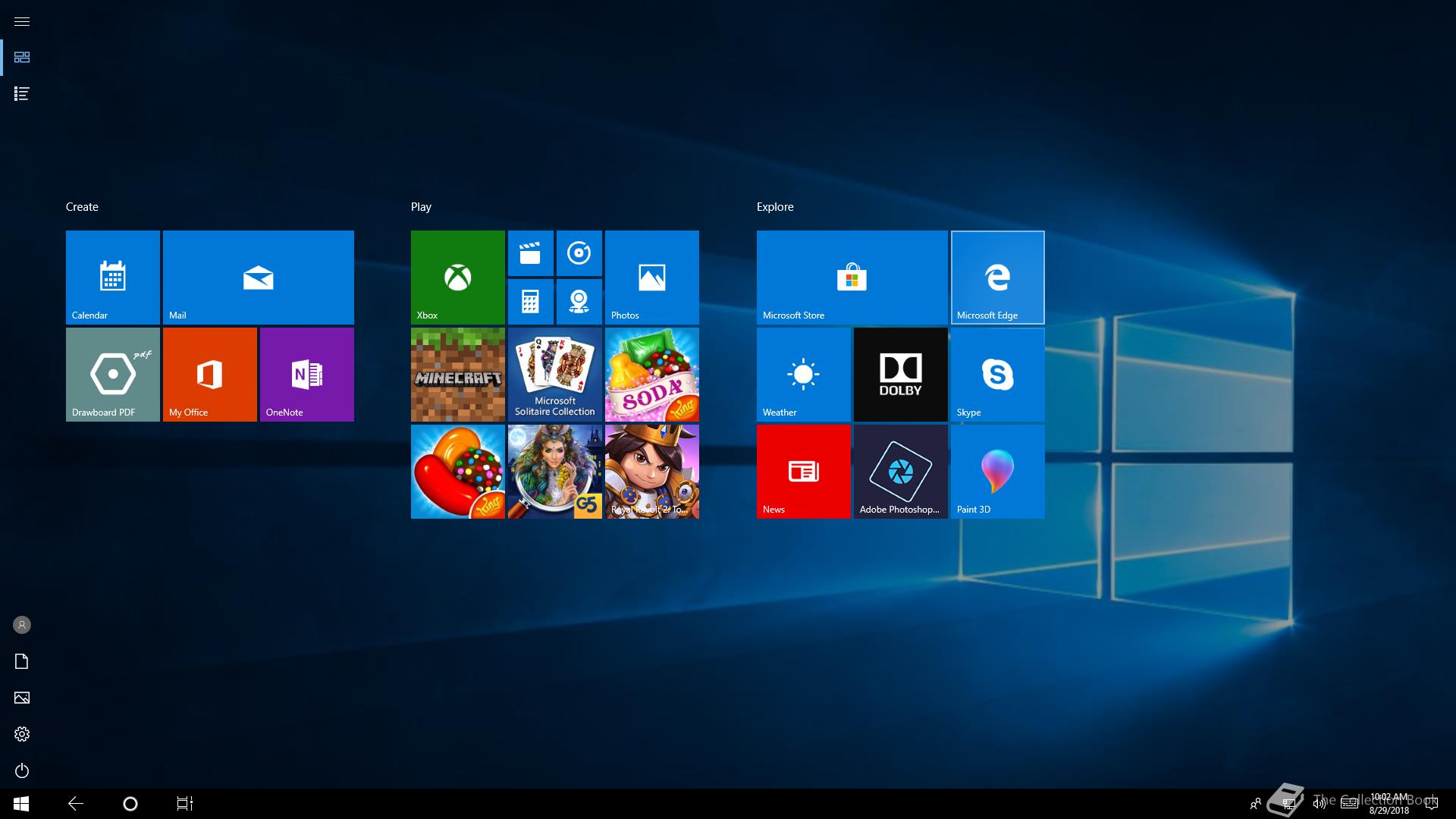Click the Play group header

pyautogui.click(x=421, y=207)
